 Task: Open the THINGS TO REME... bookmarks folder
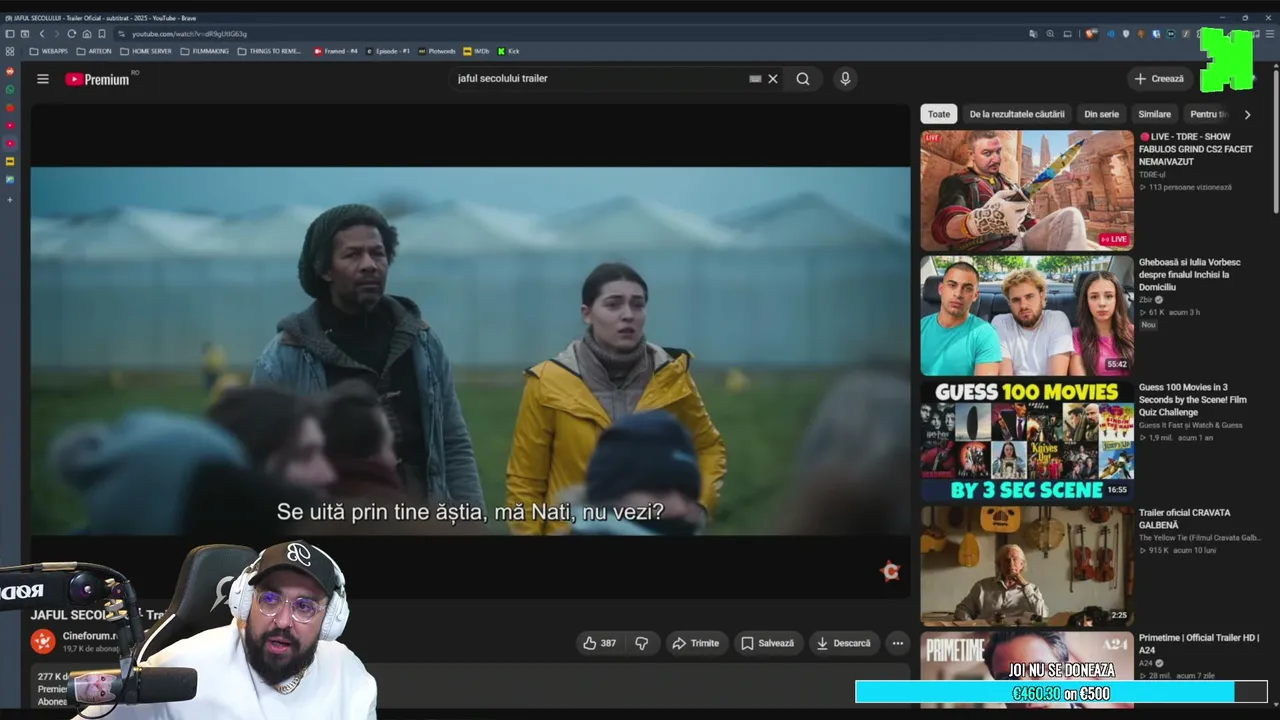[269, 51]
